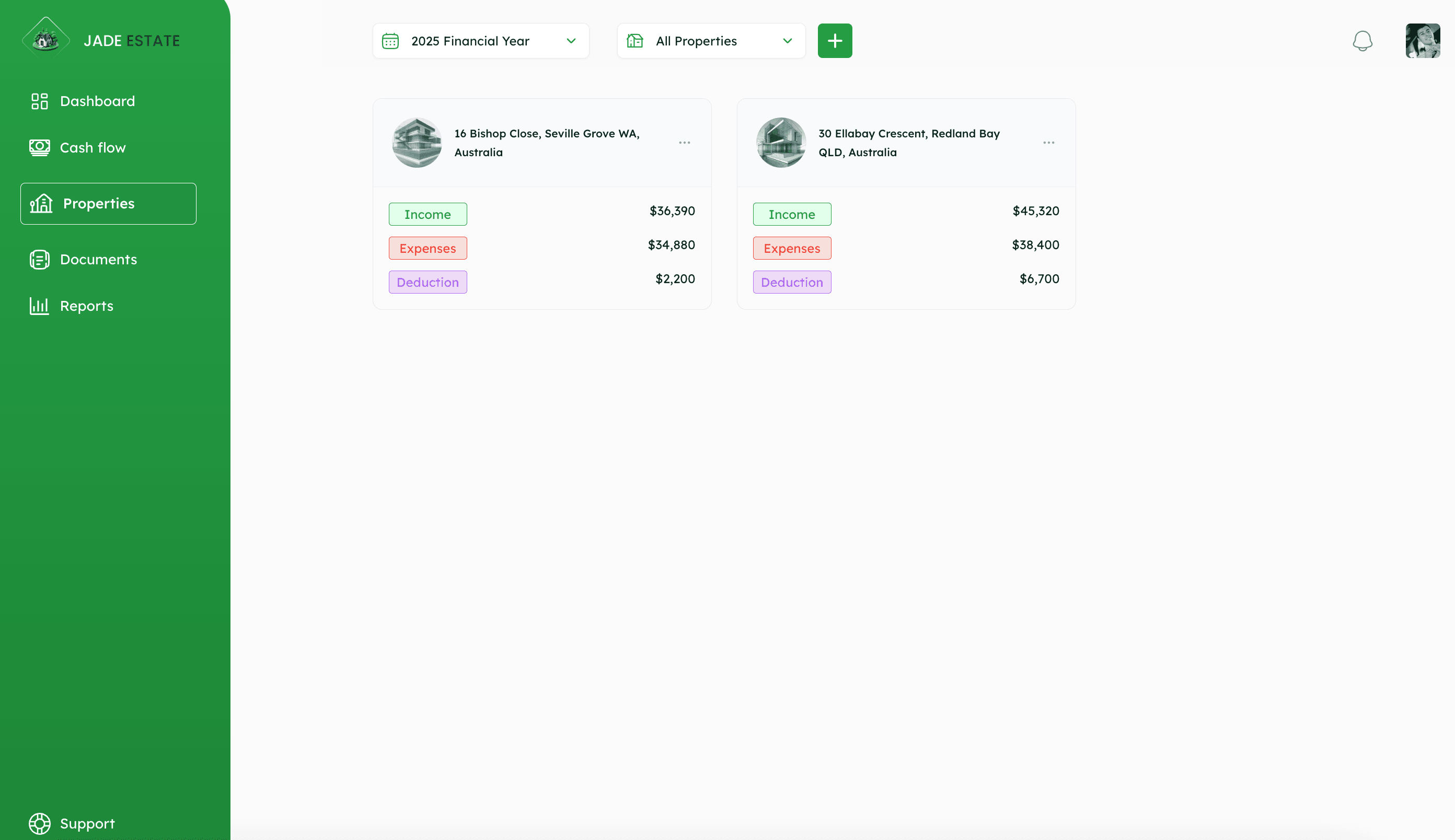Click Deduction tag on Bishop Close card
Image resolution: width=1455 pixels, height=840 pixels.
click(x=427, y=282)
